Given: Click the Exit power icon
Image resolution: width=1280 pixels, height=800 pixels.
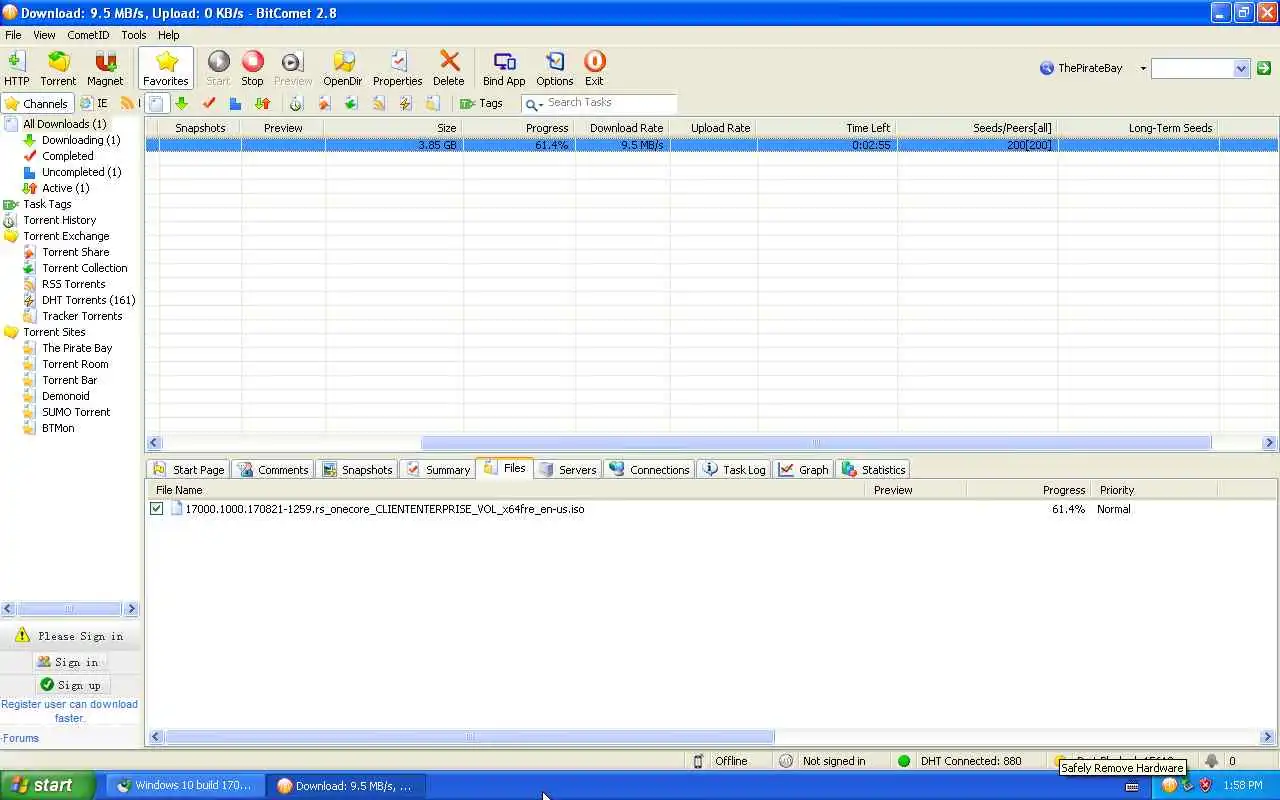Looking at the screenshot, I should [x=594, y=69].
